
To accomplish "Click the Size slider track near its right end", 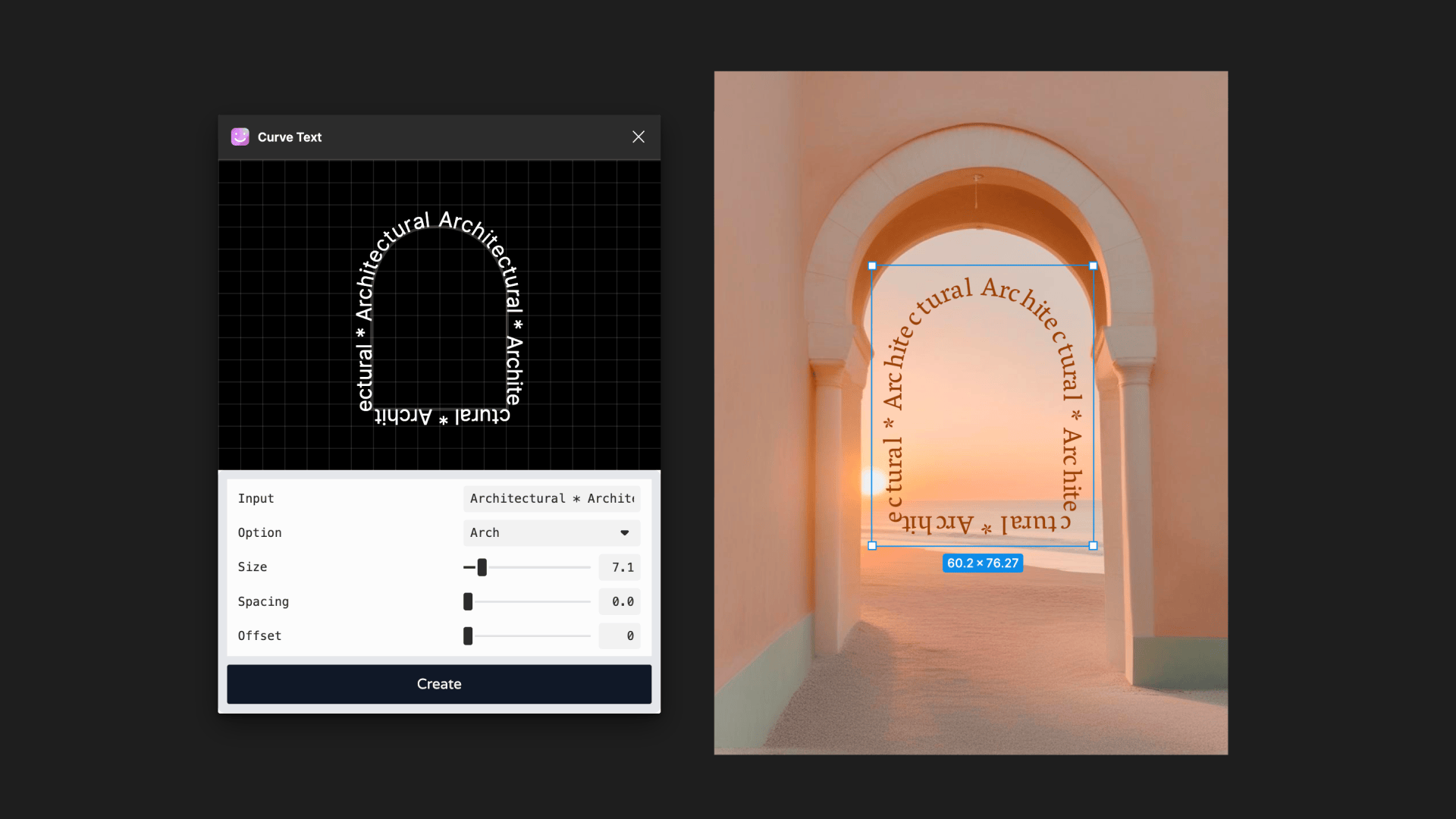I will point(580,567).
